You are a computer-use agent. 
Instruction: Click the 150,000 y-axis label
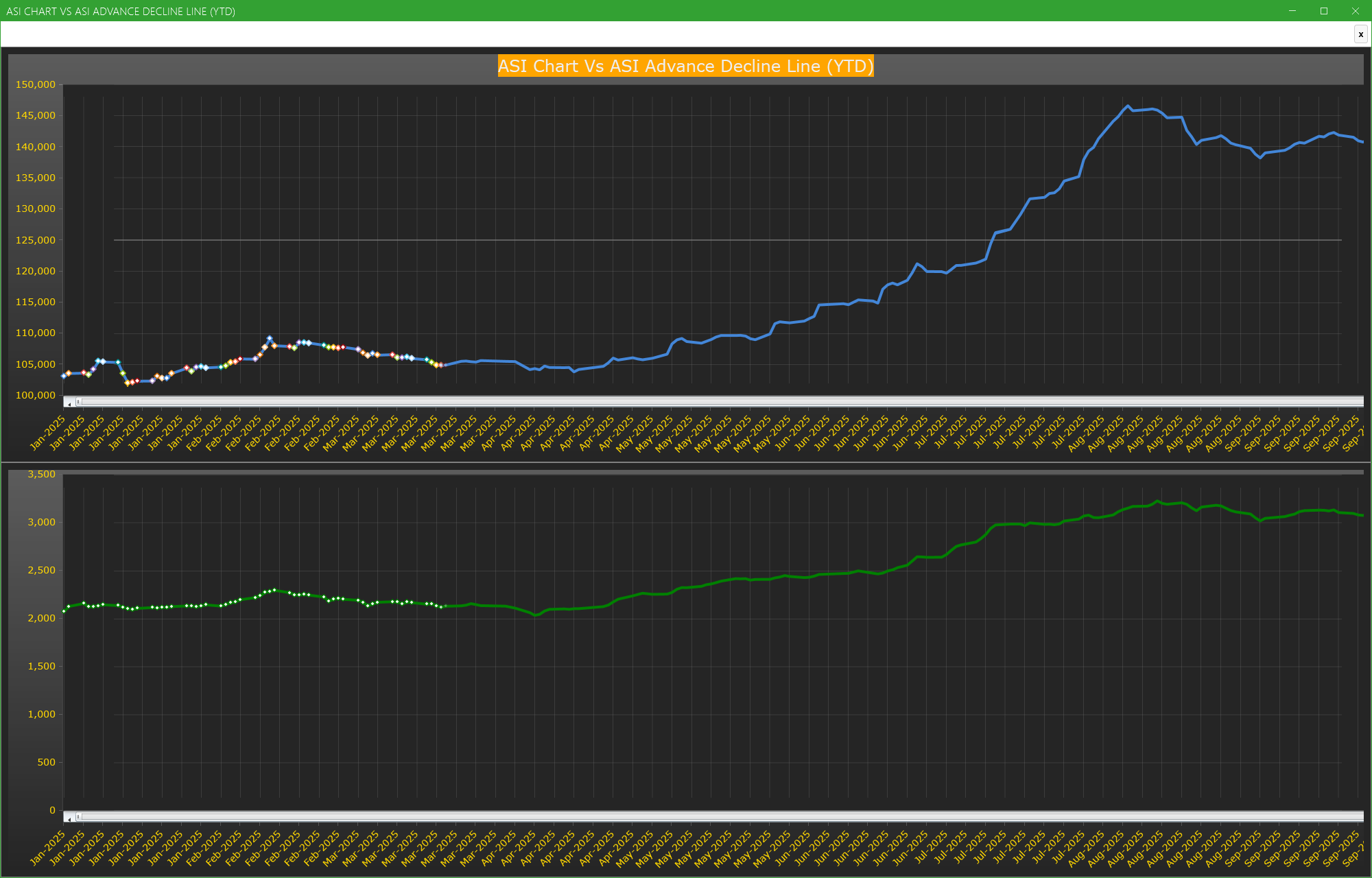tap(36, 84)
